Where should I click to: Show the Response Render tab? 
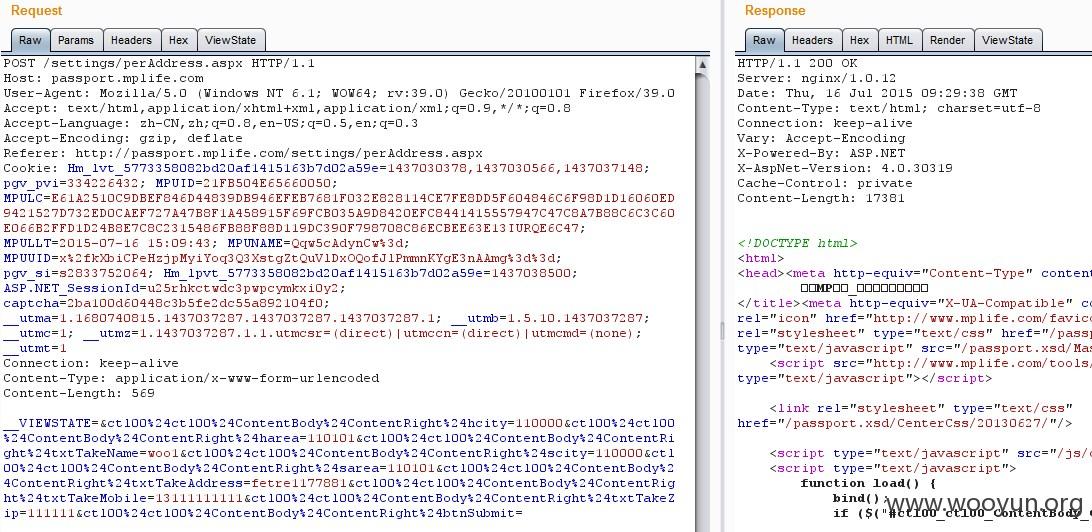(x=947, y=40)
